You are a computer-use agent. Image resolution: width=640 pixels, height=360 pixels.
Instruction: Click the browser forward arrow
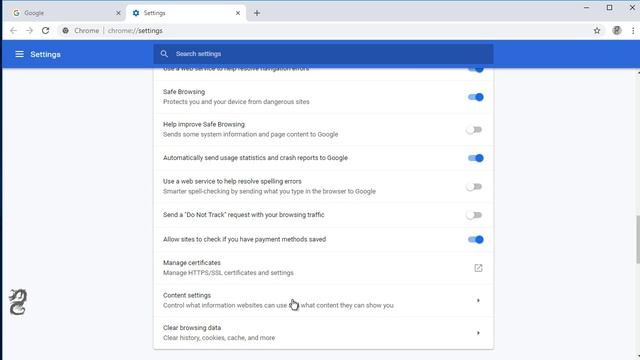tap(29, 31)
